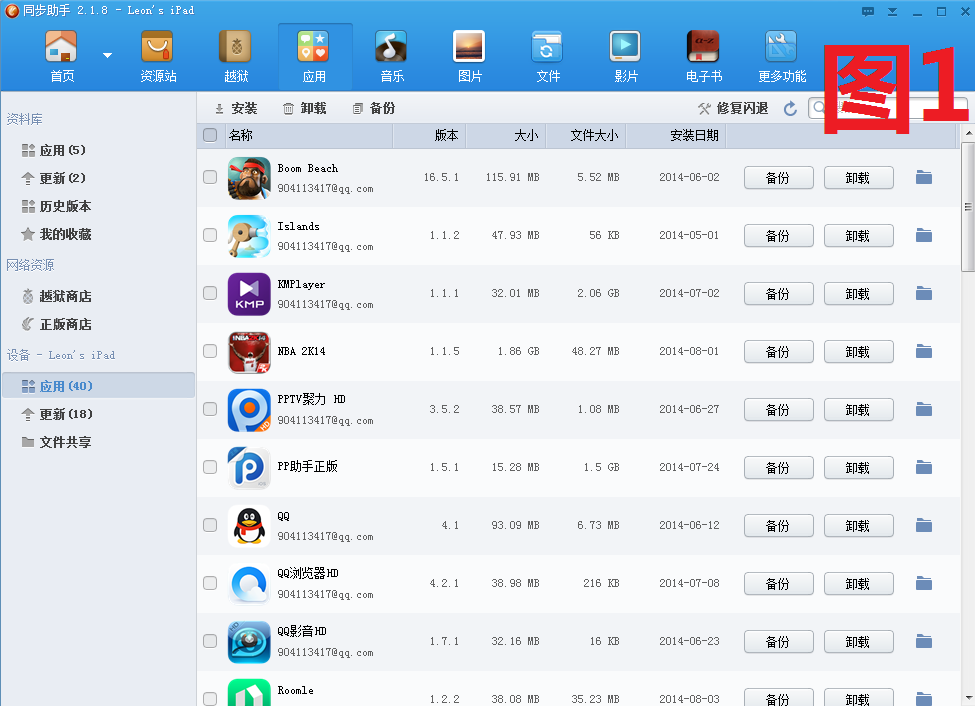Open the feedback chat icon in title bar
The width and height of the screenshot is (975, 706).
coord(868,12)
